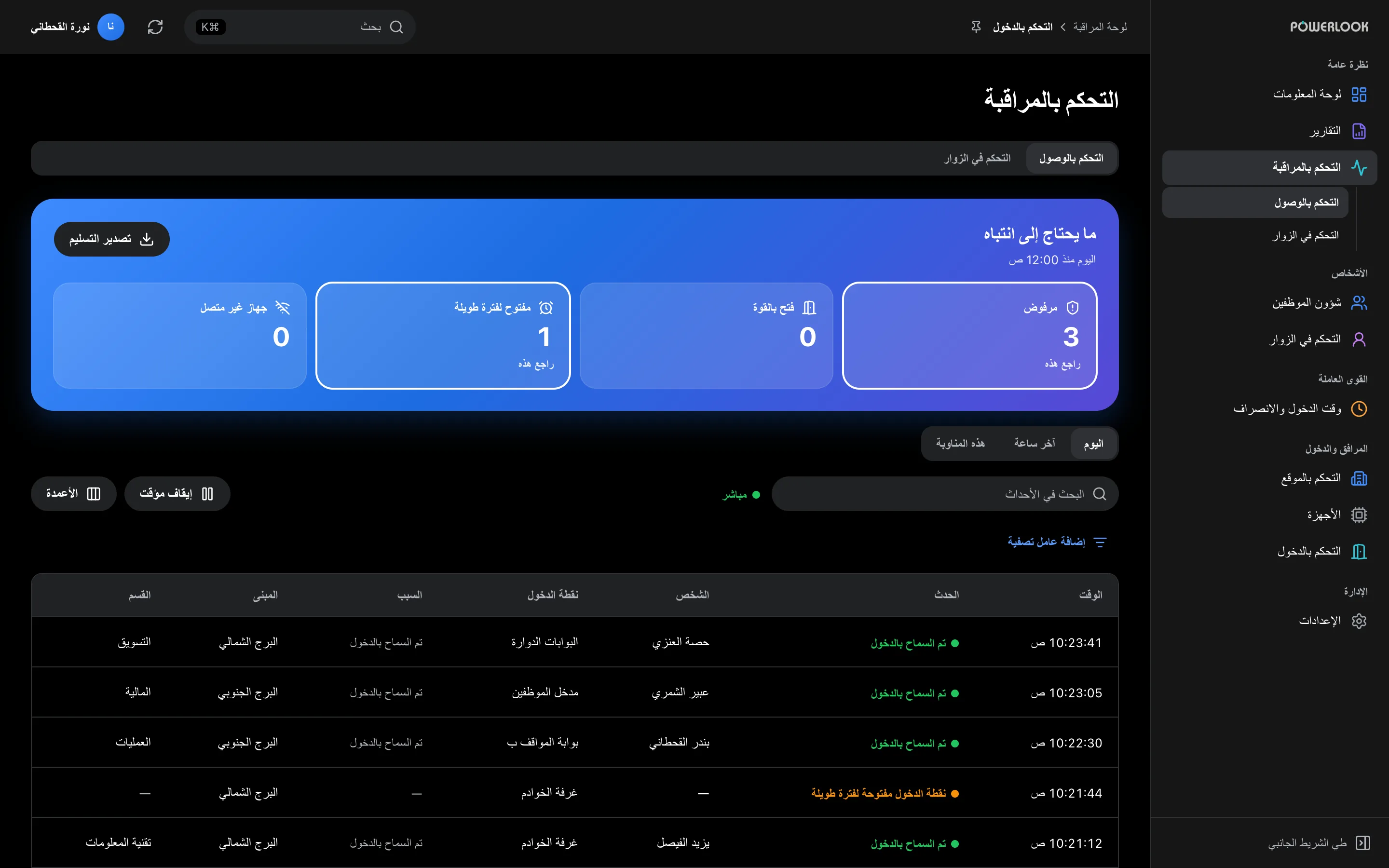Switch to التحكم في الزوار tab
The height and width of the screenshot is (868, 1389).
(x=978, y=158)
